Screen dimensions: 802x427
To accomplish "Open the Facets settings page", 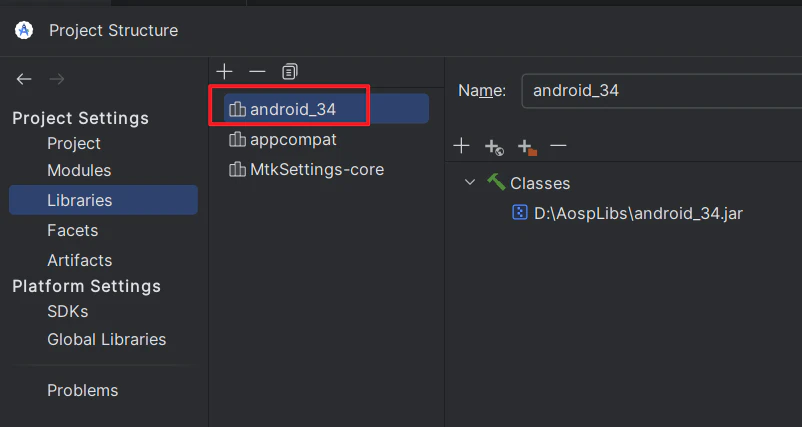I will click(73, 230).
